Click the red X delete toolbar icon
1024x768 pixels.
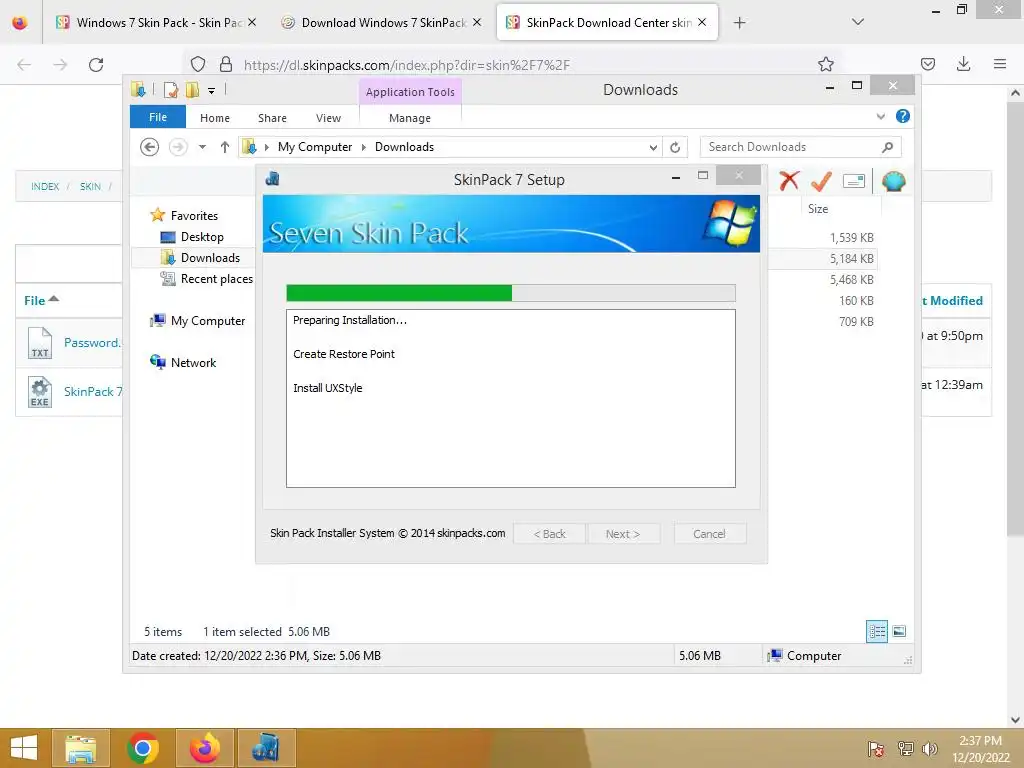click(789, 181)
